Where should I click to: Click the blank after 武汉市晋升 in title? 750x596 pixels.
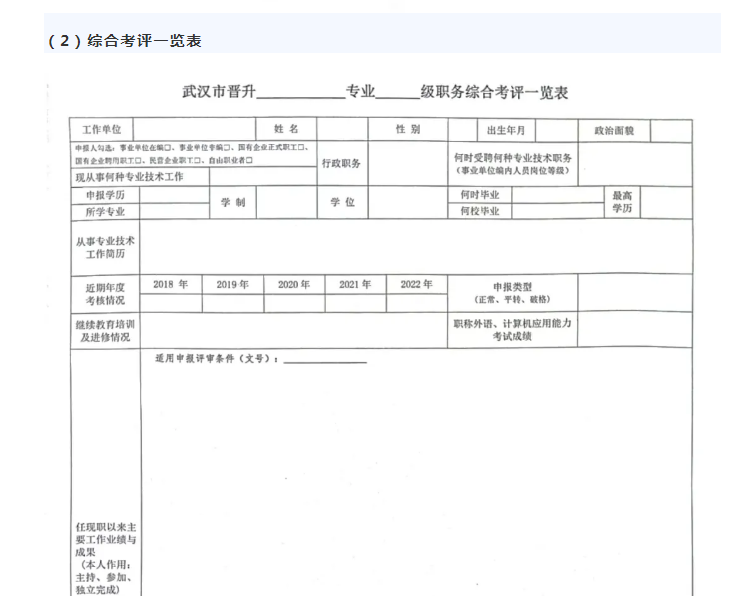[300, 93]
